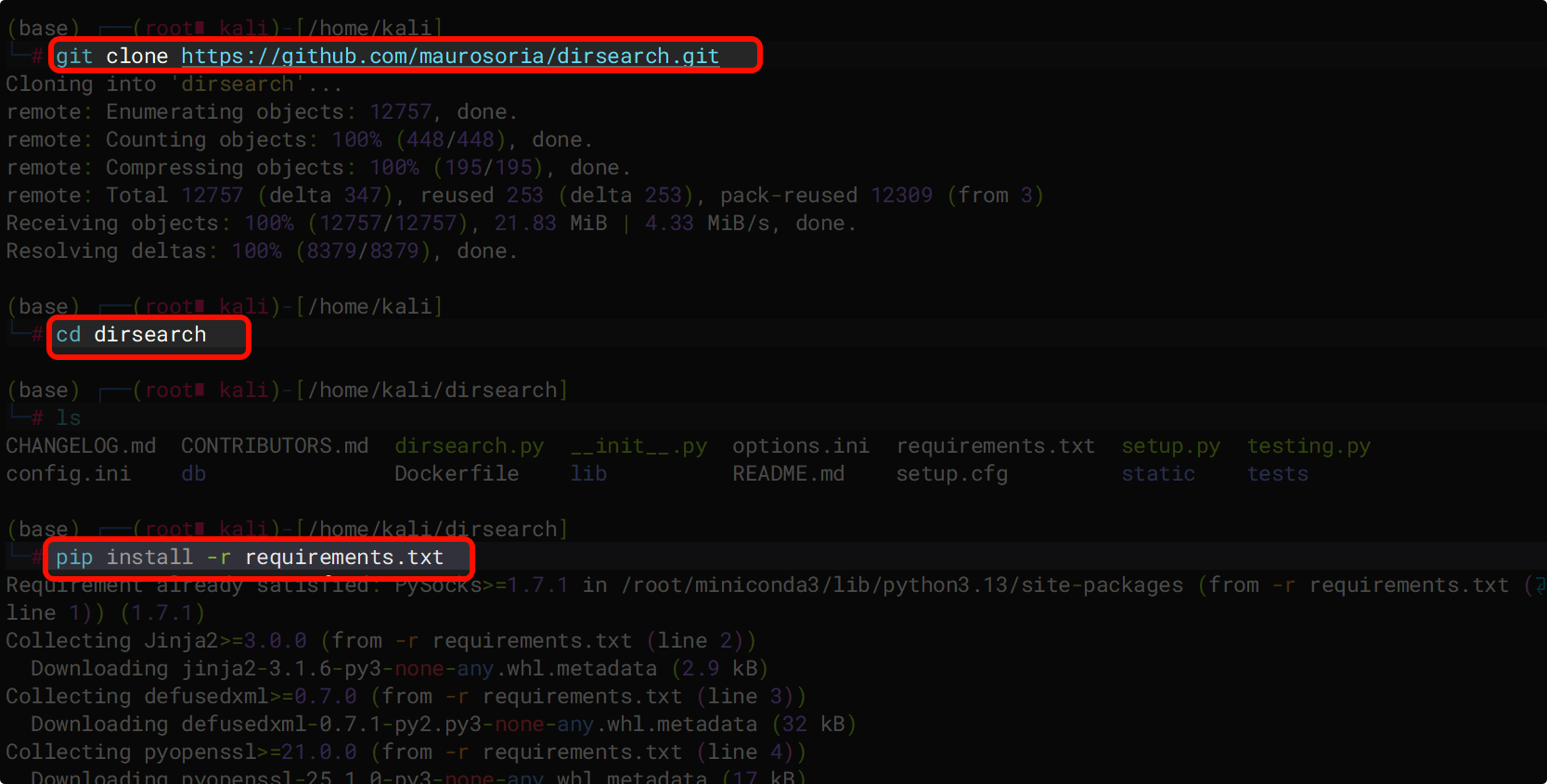Click the 'cd dirsearch' command text
Screen dimensions: 1547x784
[131, 335]
